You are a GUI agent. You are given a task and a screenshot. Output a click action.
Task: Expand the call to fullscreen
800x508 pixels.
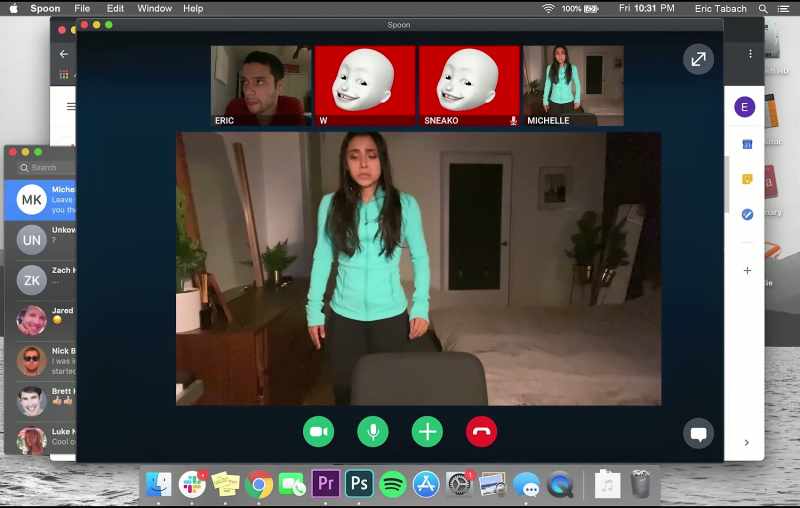(698, 59)
